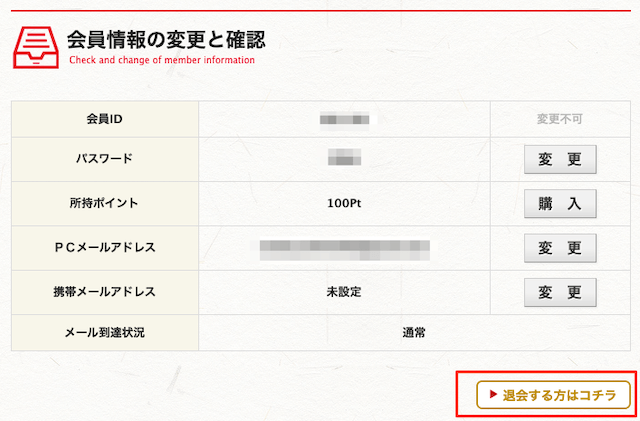640x421 pixels.
Task: Edit 携帯メールアドレス with its 変更 button
Action: pyautogui.click(x=560, y=292)
